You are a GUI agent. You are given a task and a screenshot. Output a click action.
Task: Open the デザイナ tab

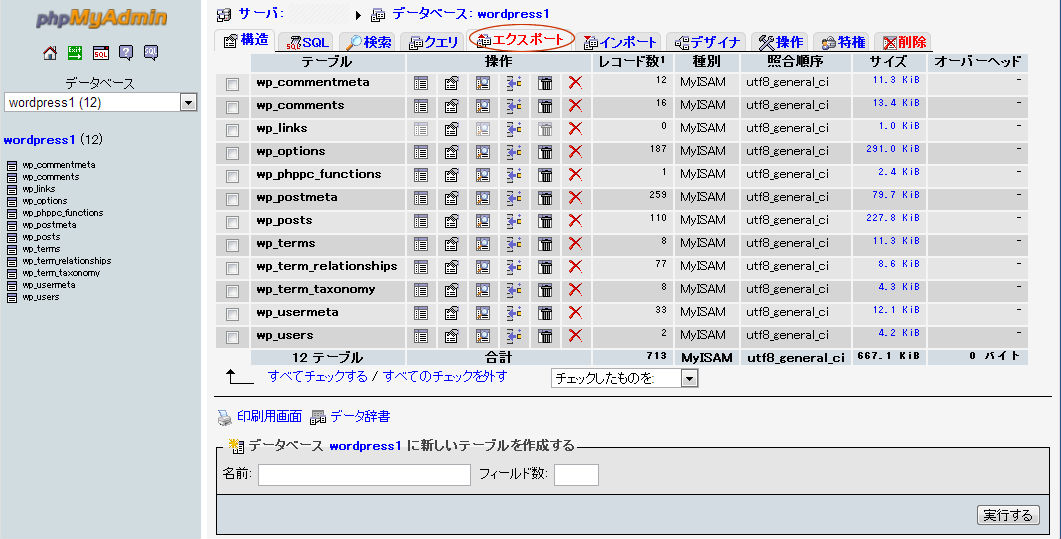[x=706, y=42]
